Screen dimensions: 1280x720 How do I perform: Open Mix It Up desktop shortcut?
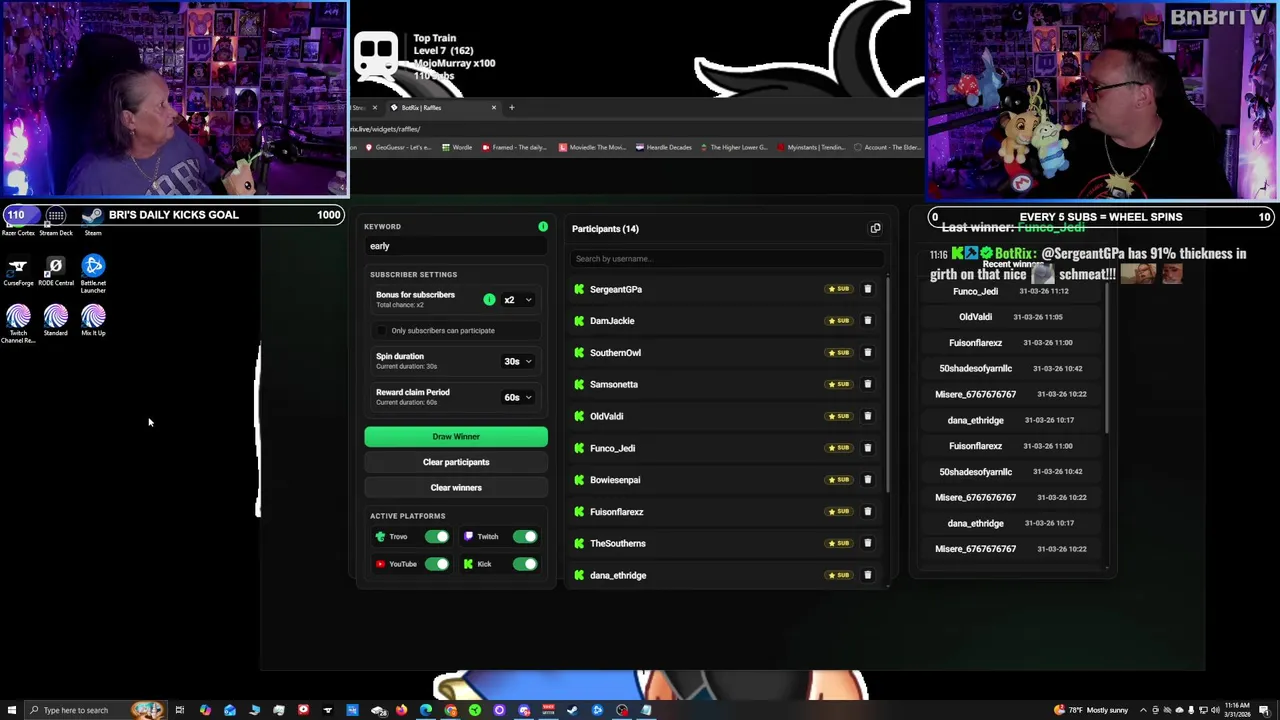[x=93, y=321]
